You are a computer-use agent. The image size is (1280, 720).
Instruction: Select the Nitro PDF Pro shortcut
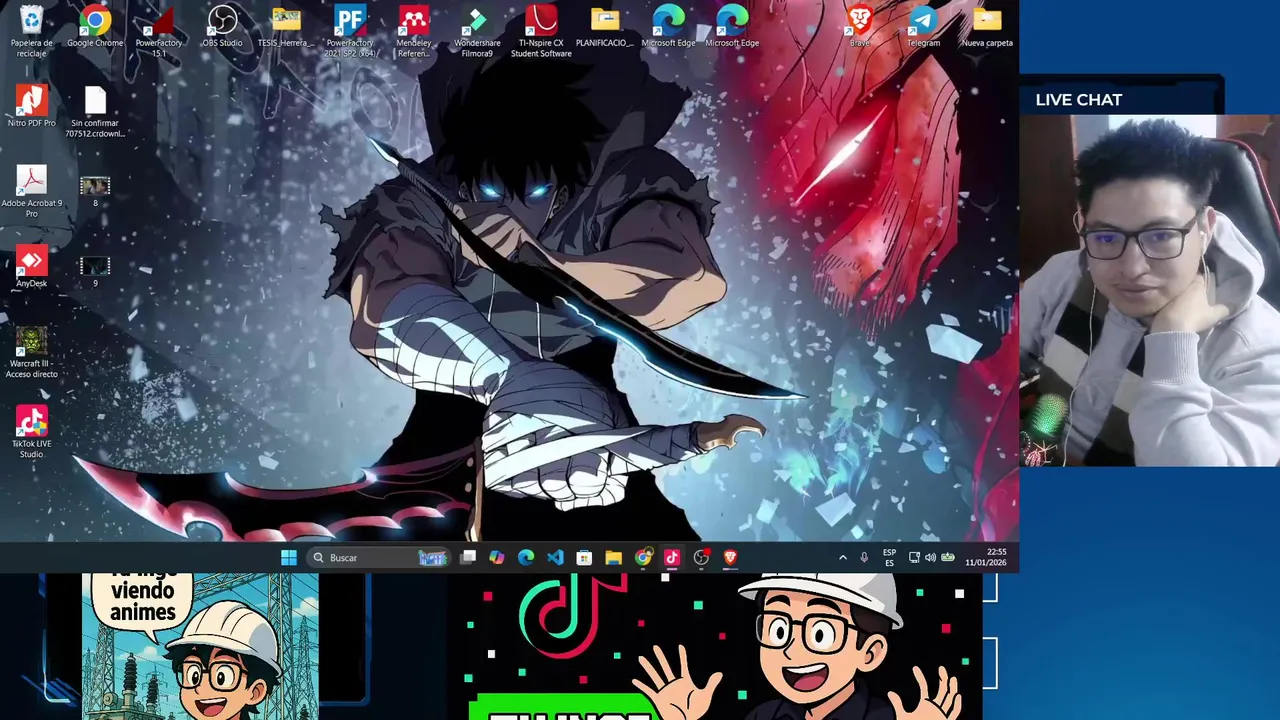[x=31, y=106]
